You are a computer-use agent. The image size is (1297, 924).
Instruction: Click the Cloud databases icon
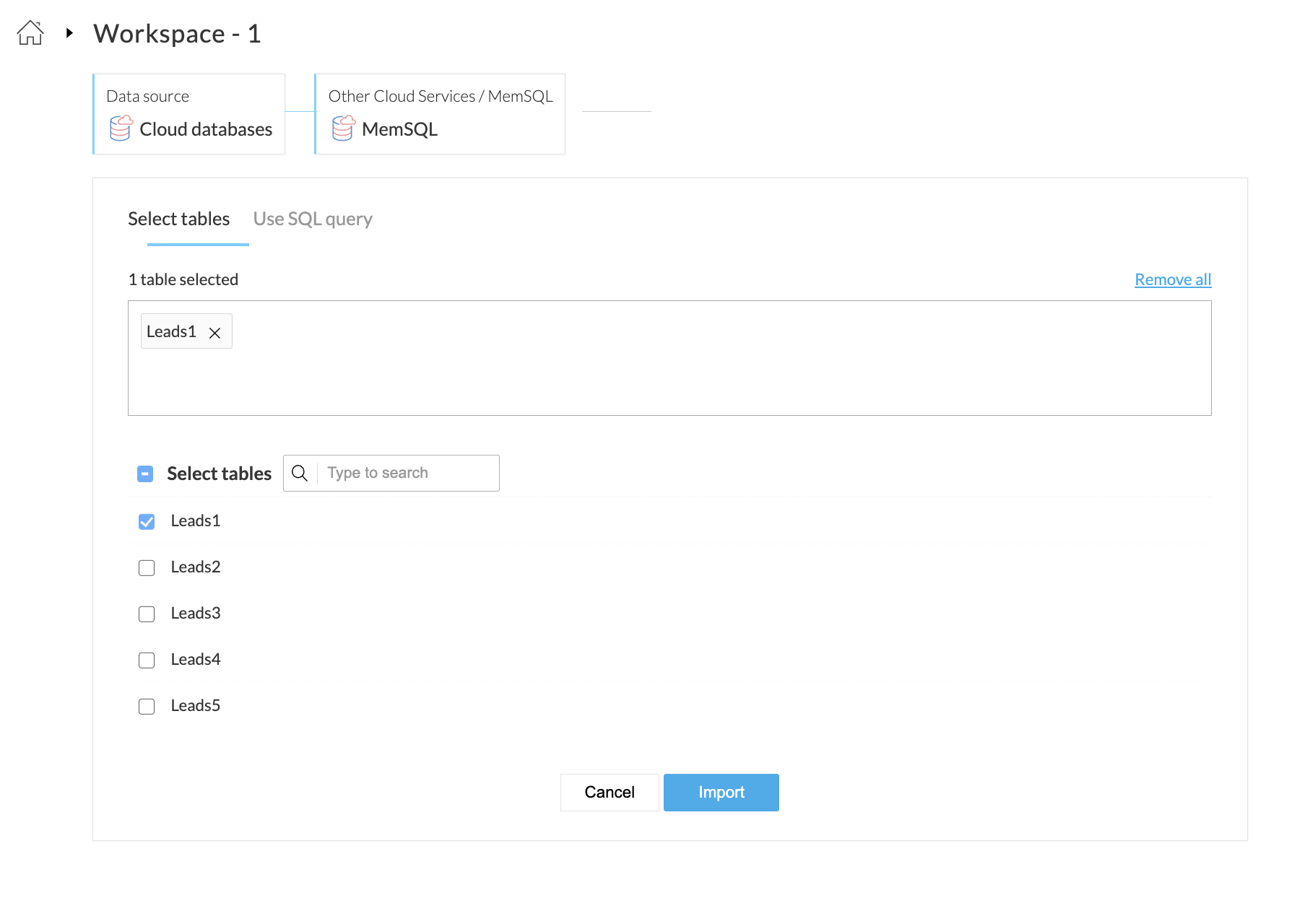(x=121, y=128)
